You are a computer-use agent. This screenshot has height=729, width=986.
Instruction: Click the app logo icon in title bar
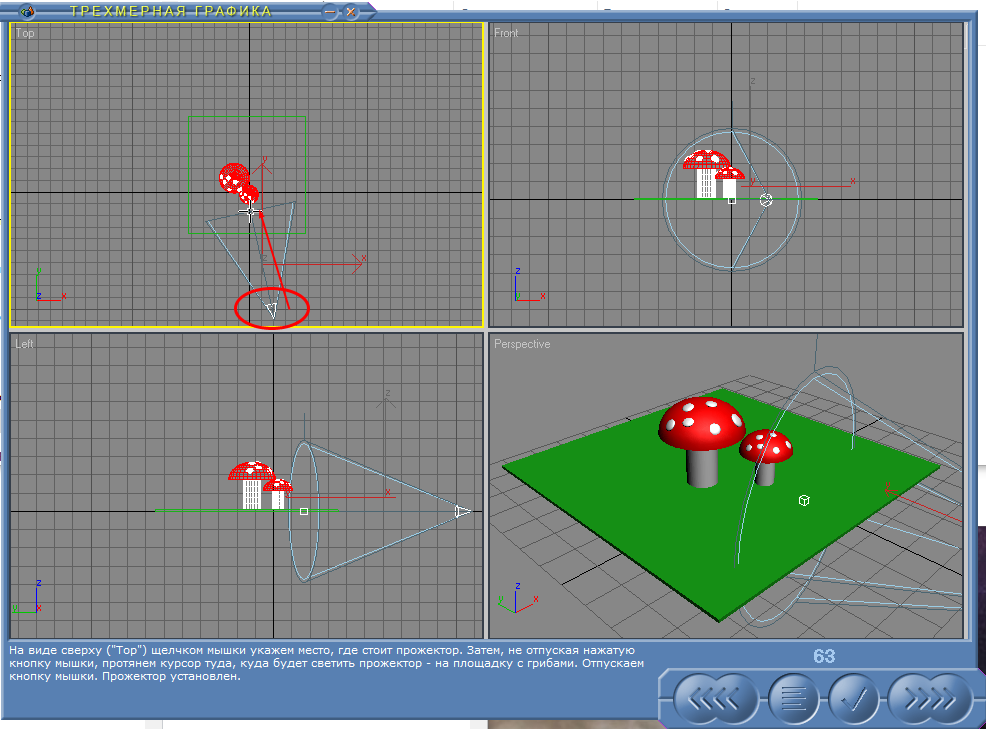point(27,11)
